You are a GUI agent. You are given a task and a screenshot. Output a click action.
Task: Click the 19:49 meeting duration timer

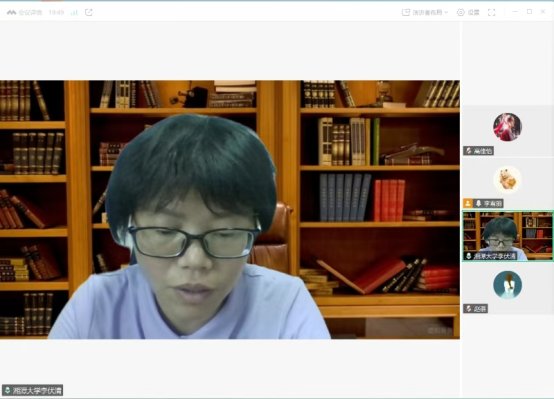(56, 12)
